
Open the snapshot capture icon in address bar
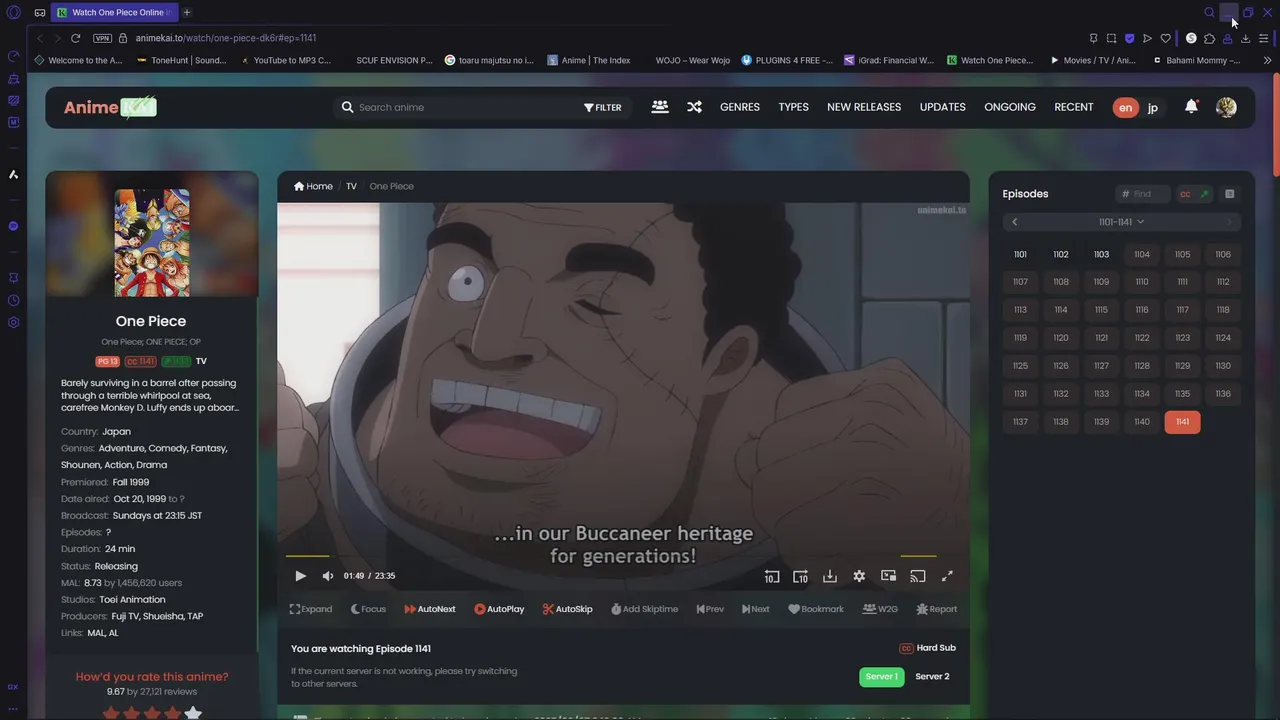pos(1111,38)
